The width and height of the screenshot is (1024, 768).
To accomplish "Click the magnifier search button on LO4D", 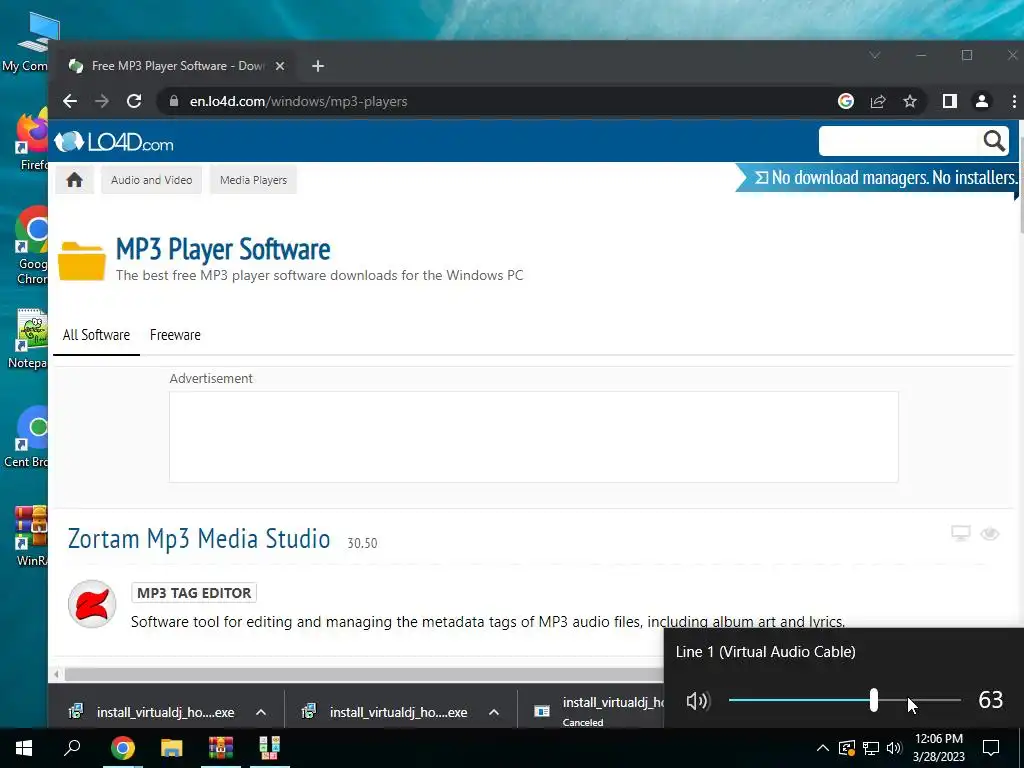I will 994,141.
